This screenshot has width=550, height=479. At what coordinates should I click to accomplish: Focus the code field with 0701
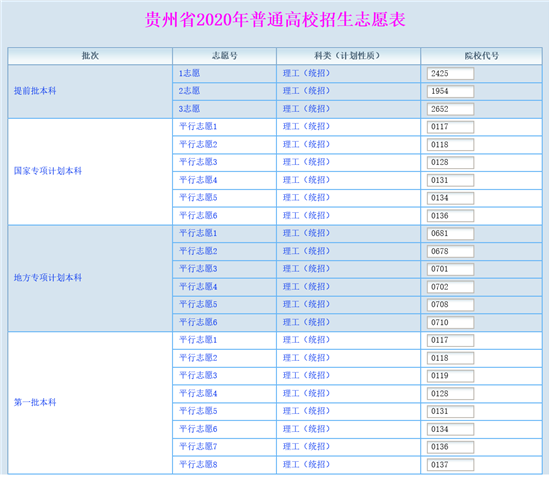point(450,269)
